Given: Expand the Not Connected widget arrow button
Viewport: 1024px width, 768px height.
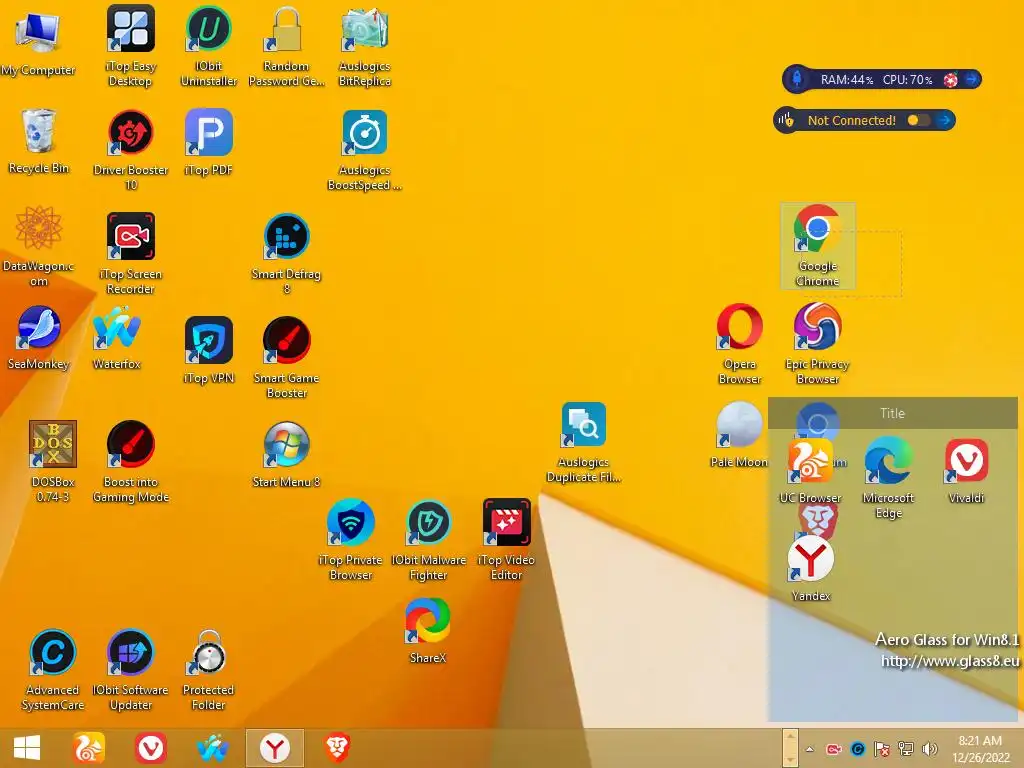Looking at the screenshot, I should [x=944, y=120].
